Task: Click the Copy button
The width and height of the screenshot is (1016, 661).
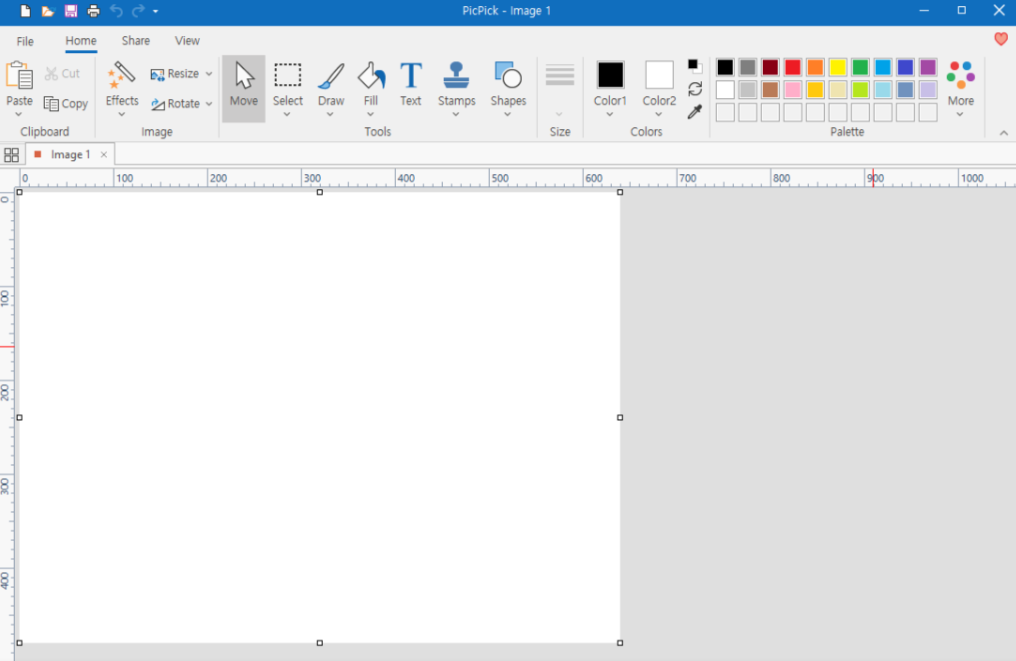Action: pyautogui.click(x=65, y=104)
